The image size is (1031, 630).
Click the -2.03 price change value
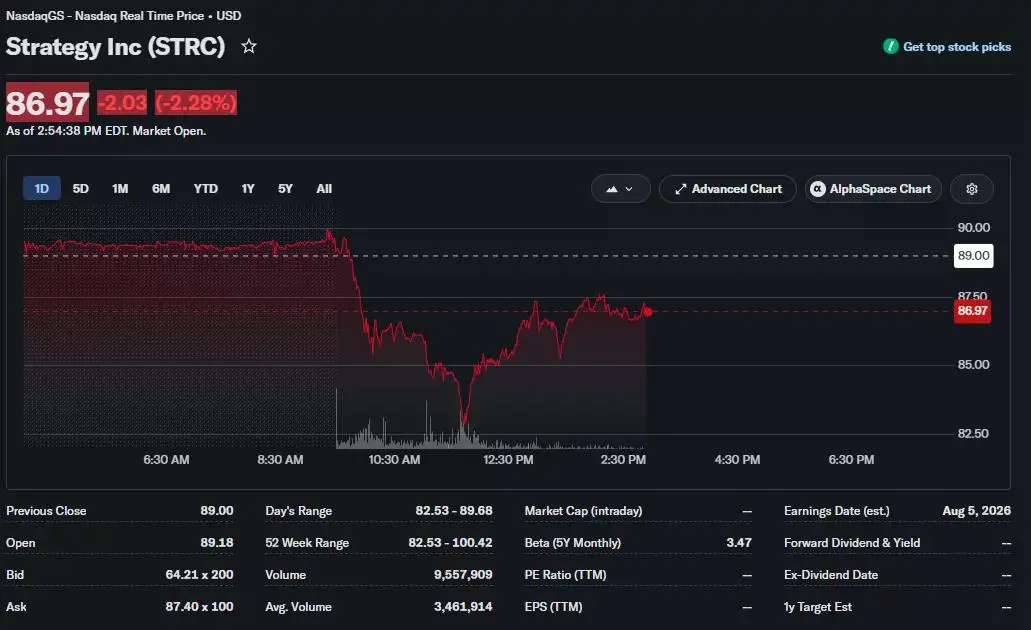tap(122, 103)
